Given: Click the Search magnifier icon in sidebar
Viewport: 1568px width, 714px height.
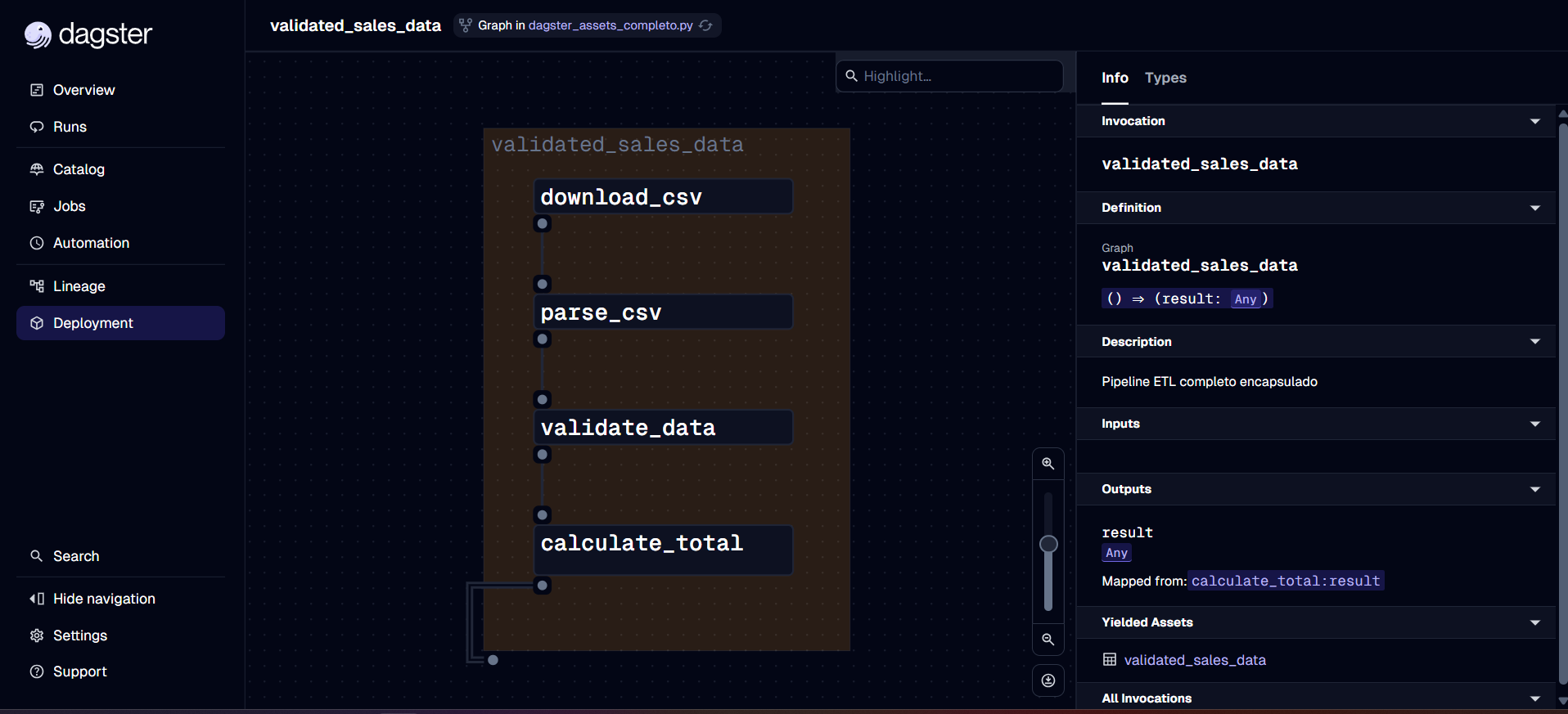Looking at the screenshot, I should tap(37, 556).
